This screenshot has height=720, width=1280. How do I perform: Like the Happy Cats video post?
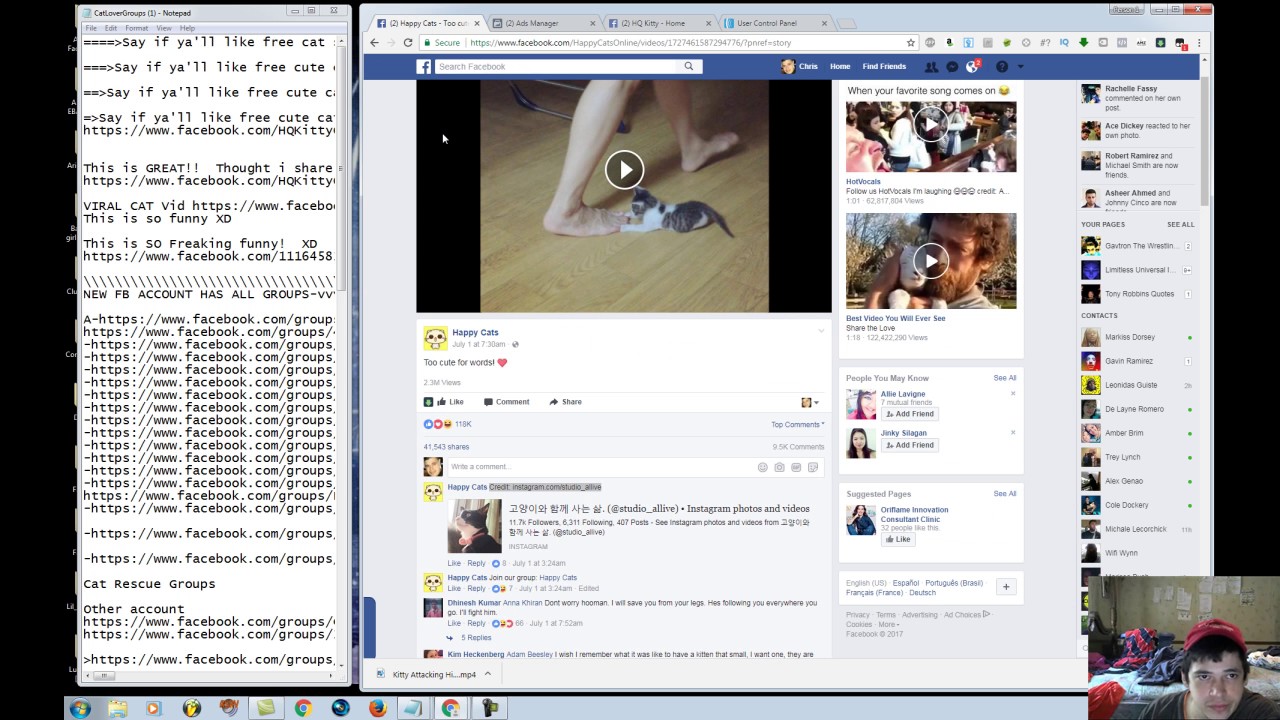click(450, 402)
